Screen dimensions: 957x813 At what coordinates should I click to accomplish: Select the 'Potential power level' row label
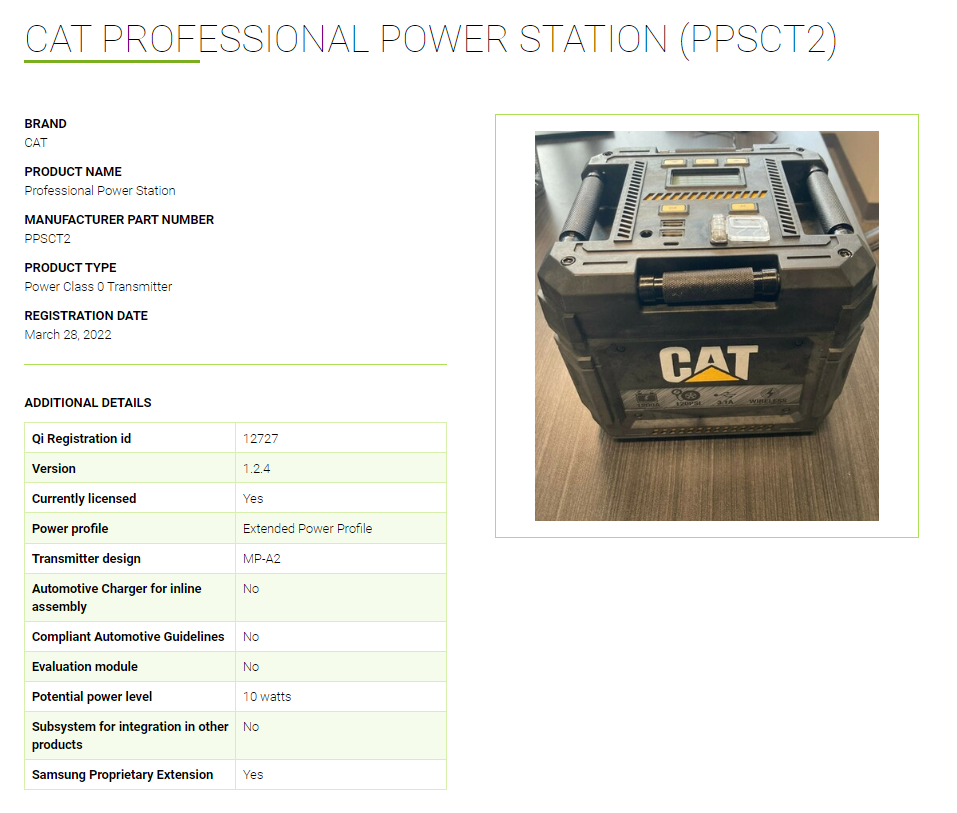point(92,696)
